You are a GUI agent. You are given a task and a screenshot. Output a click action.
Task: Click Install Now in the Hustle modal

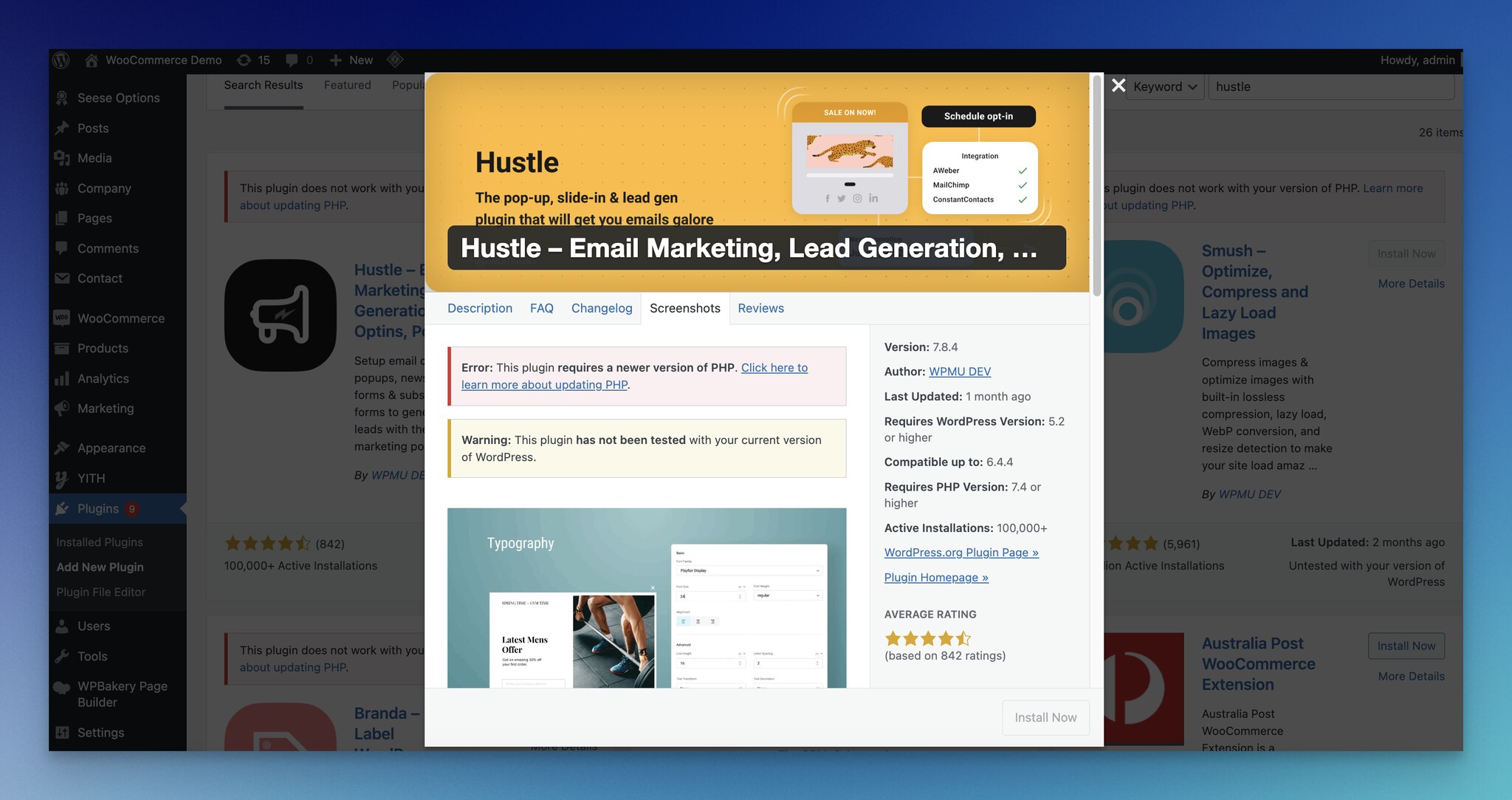coord(1045,717)
